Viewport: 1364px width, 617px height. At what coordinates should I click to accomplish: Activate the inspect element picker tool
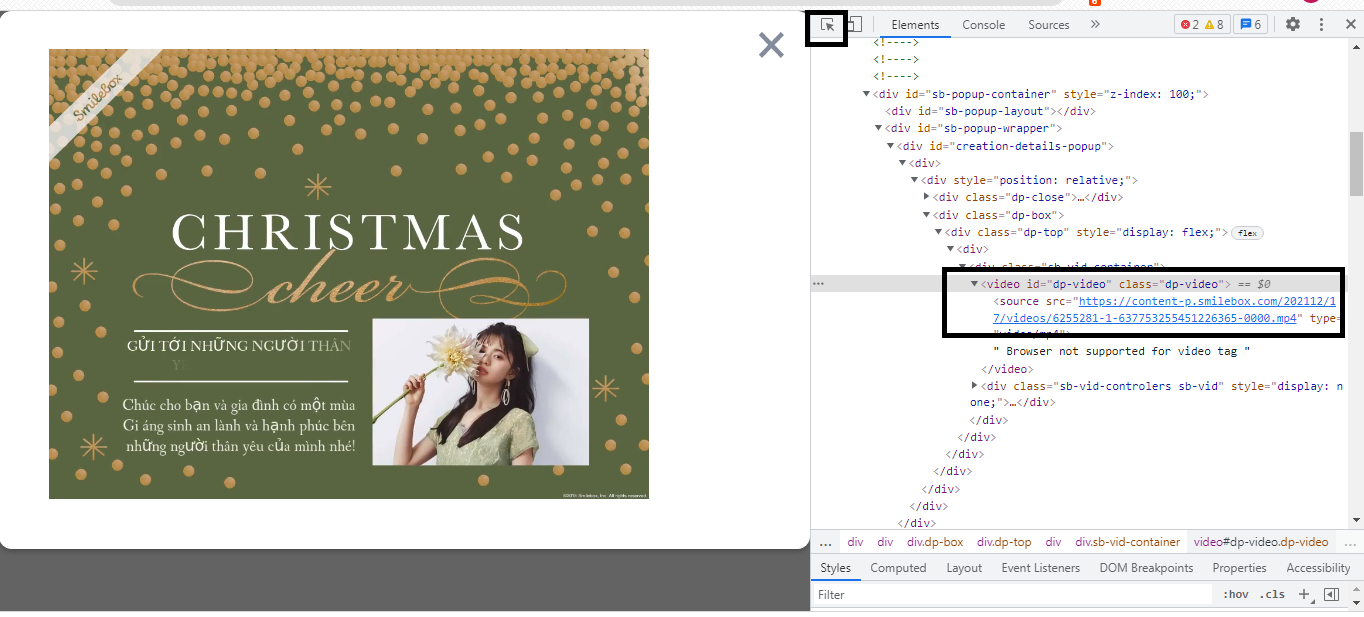(x=828, y=25)
